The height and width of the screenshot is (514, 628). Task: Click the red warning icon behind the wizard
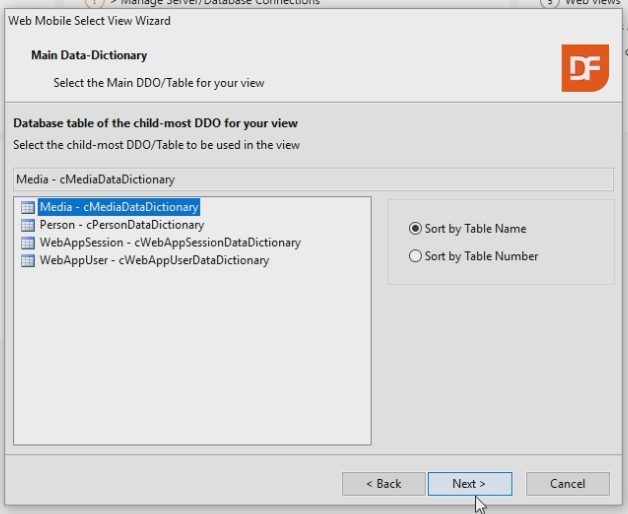pos(97,3)
